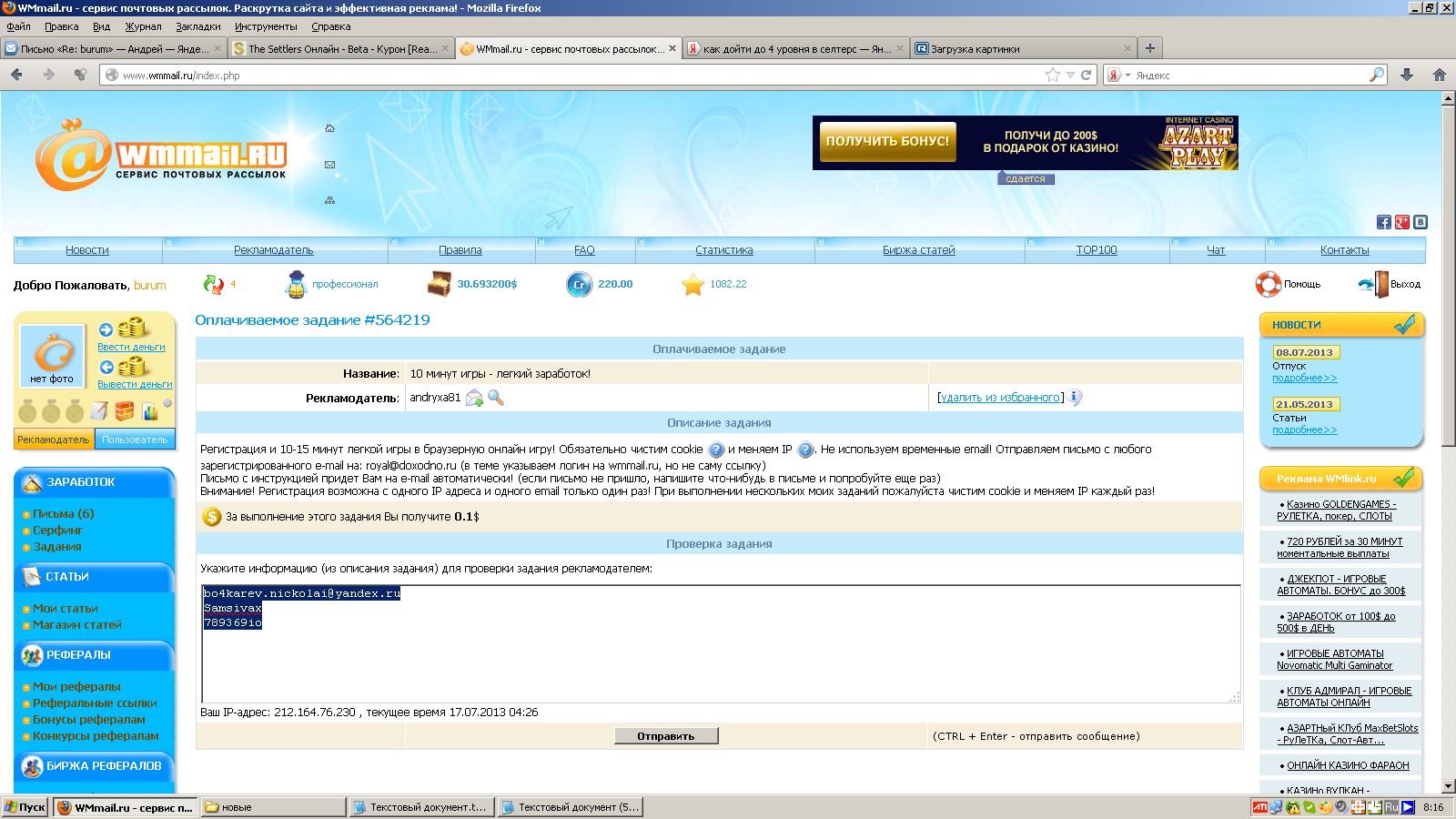Open the Firefox downloads arrow

coord(1407,75)
